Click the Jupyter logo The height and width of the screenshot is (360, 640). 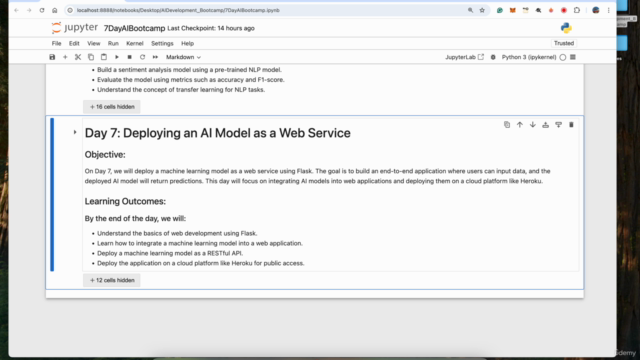click(x=75, y=28)
